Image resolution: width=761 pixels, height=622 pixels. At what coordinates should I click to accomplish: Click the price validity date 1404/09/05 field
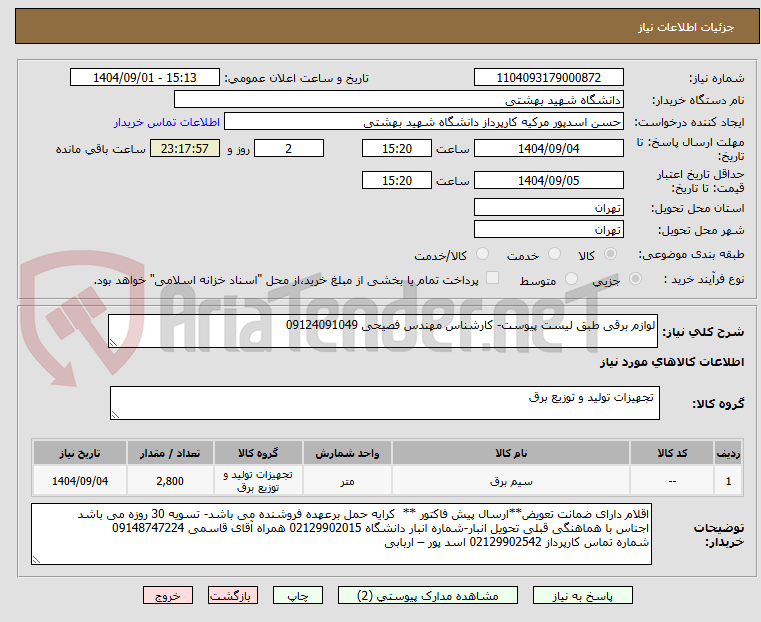(548, 180)
